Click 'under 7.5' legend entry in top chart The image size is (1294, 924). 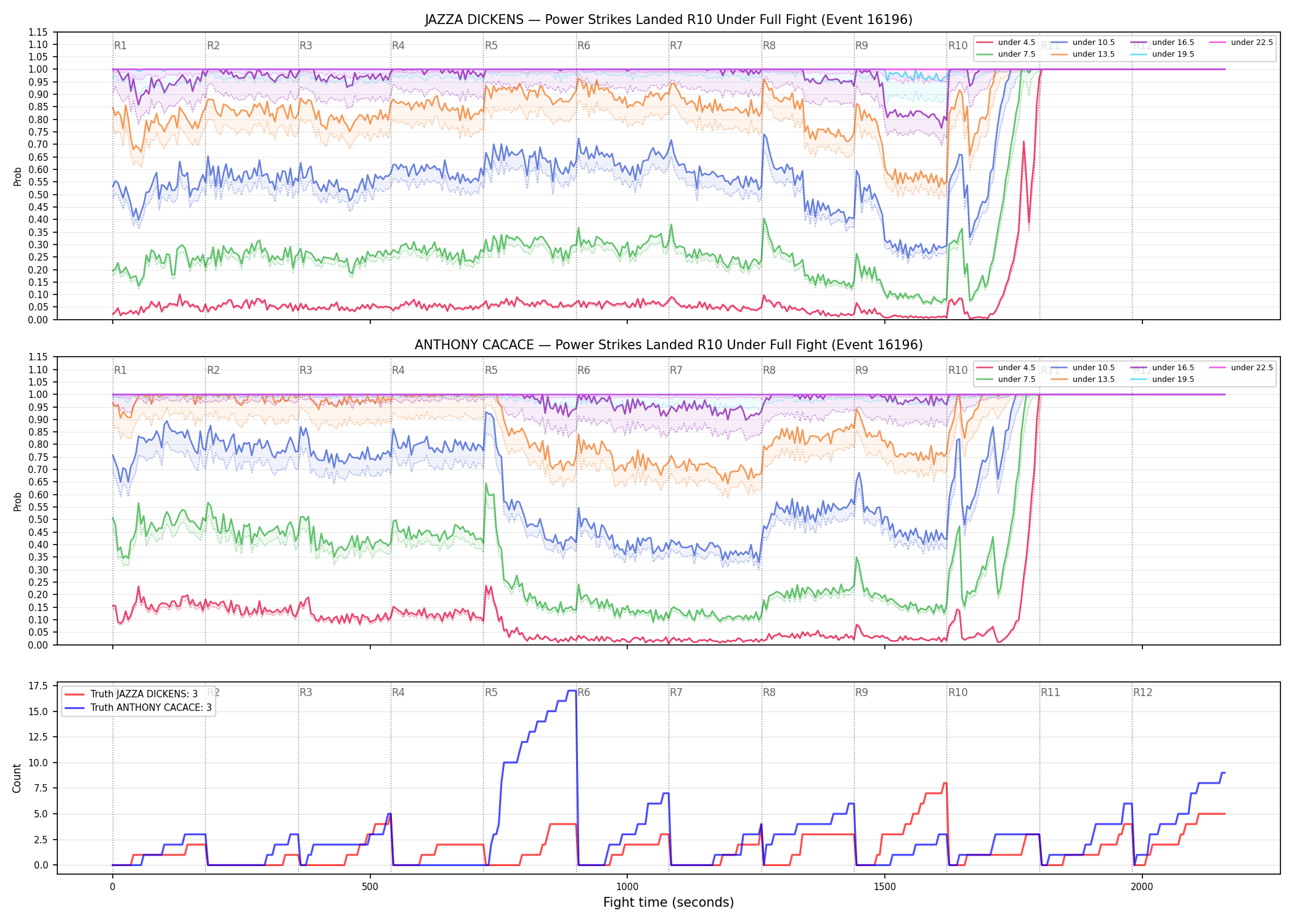click(x=1006, y=54)
